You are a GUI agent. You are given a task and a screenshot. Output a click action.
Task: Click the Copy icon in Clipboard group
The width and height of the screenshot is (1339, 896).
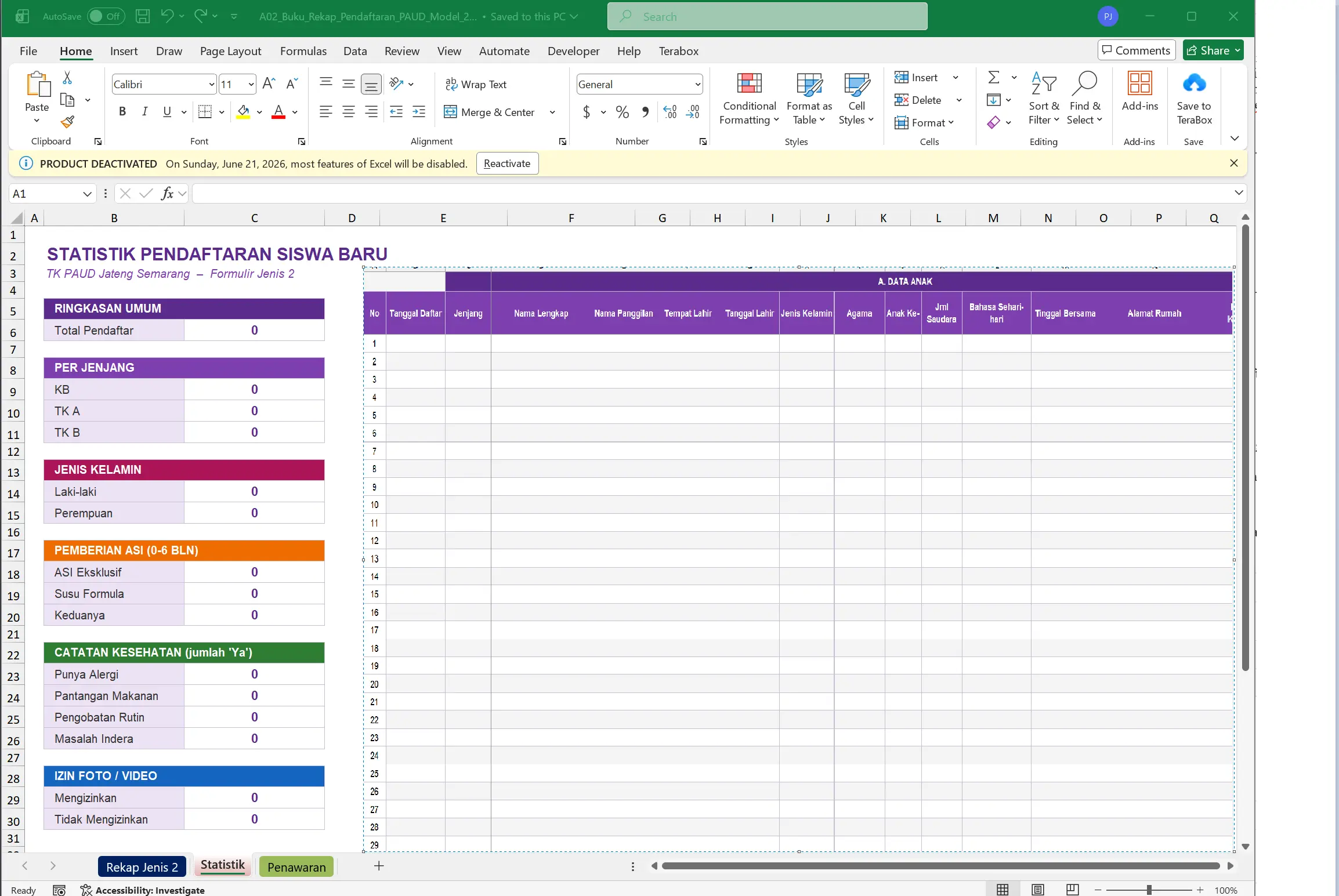click(67, 100)
